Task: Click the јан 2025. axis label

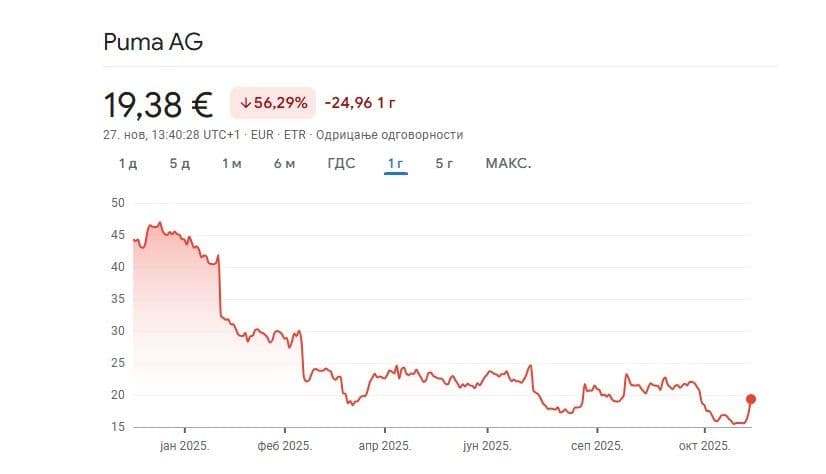Action: coord(184,446)
